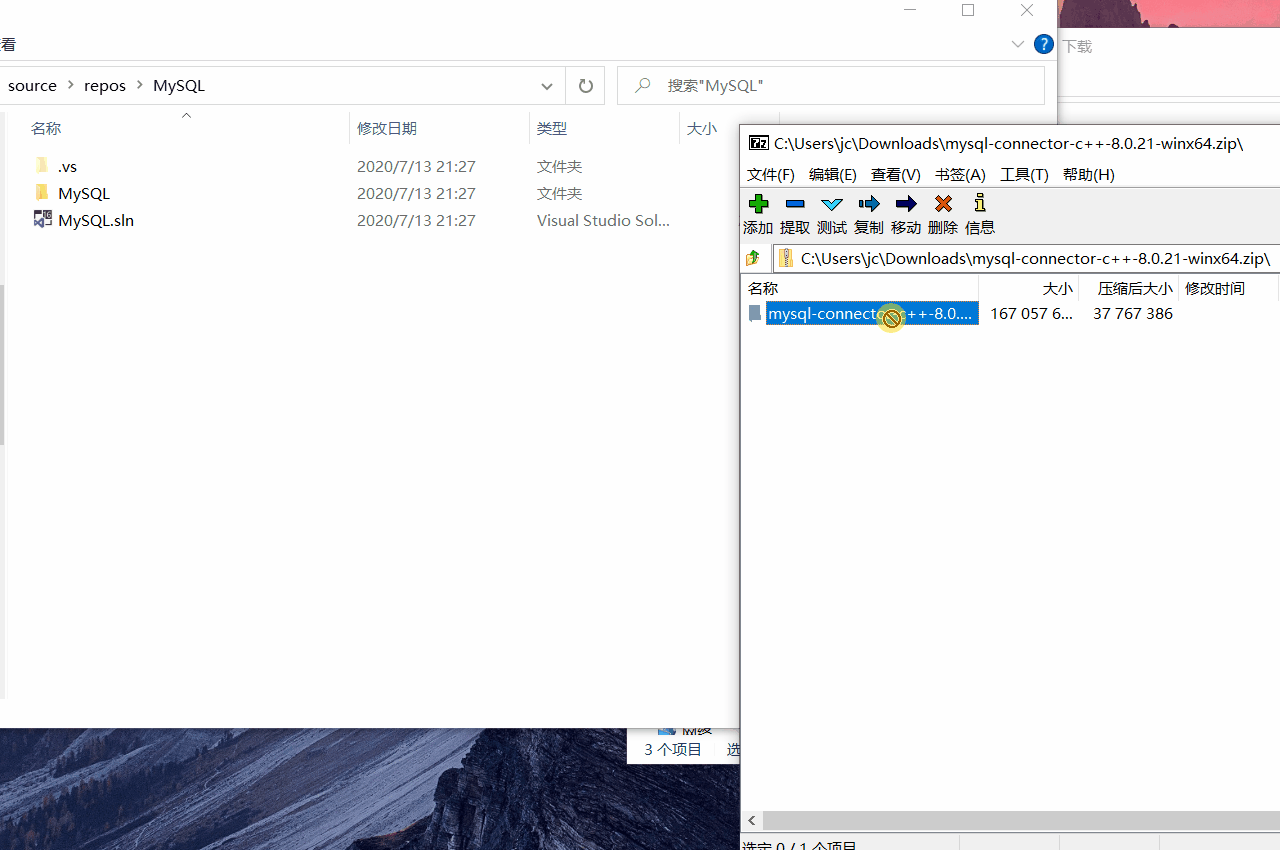Viewport: 1280px width, 850px height.
Task: Click the 7-Zip Move (移动) toolbar icon
Action: (906, 204)
